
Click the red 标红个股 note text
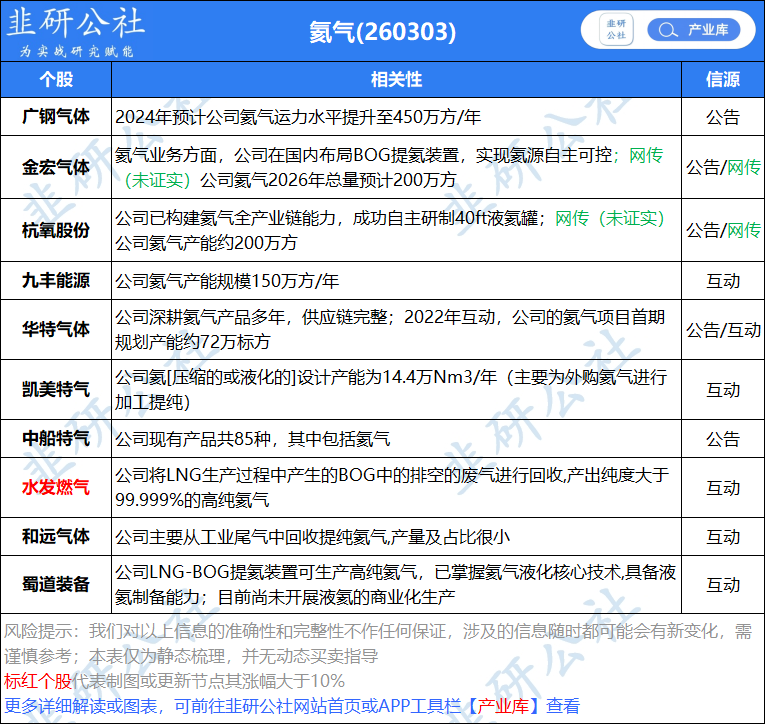38,681
